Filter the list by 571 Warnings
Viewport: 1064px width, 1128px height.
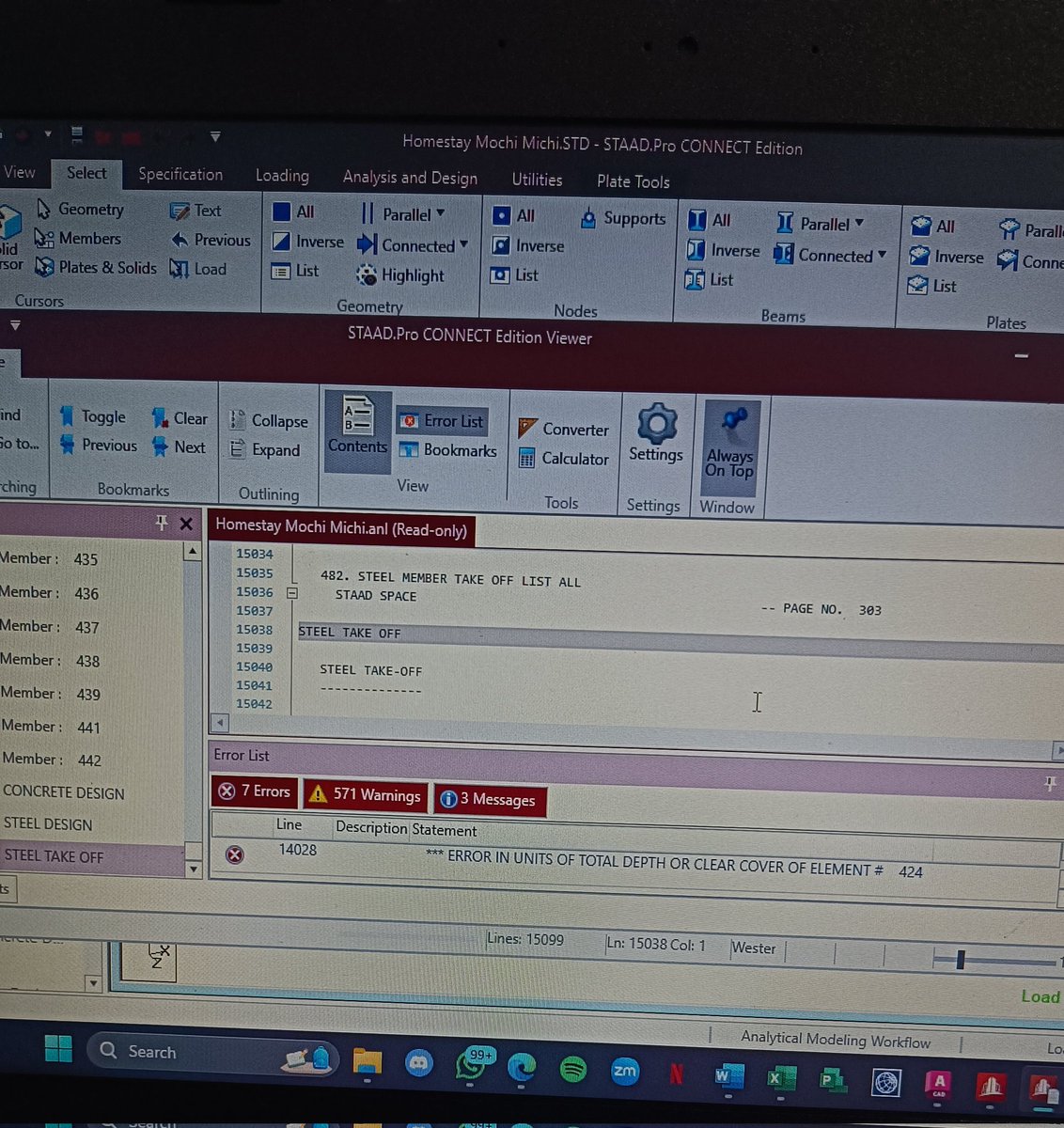[365, 795]
